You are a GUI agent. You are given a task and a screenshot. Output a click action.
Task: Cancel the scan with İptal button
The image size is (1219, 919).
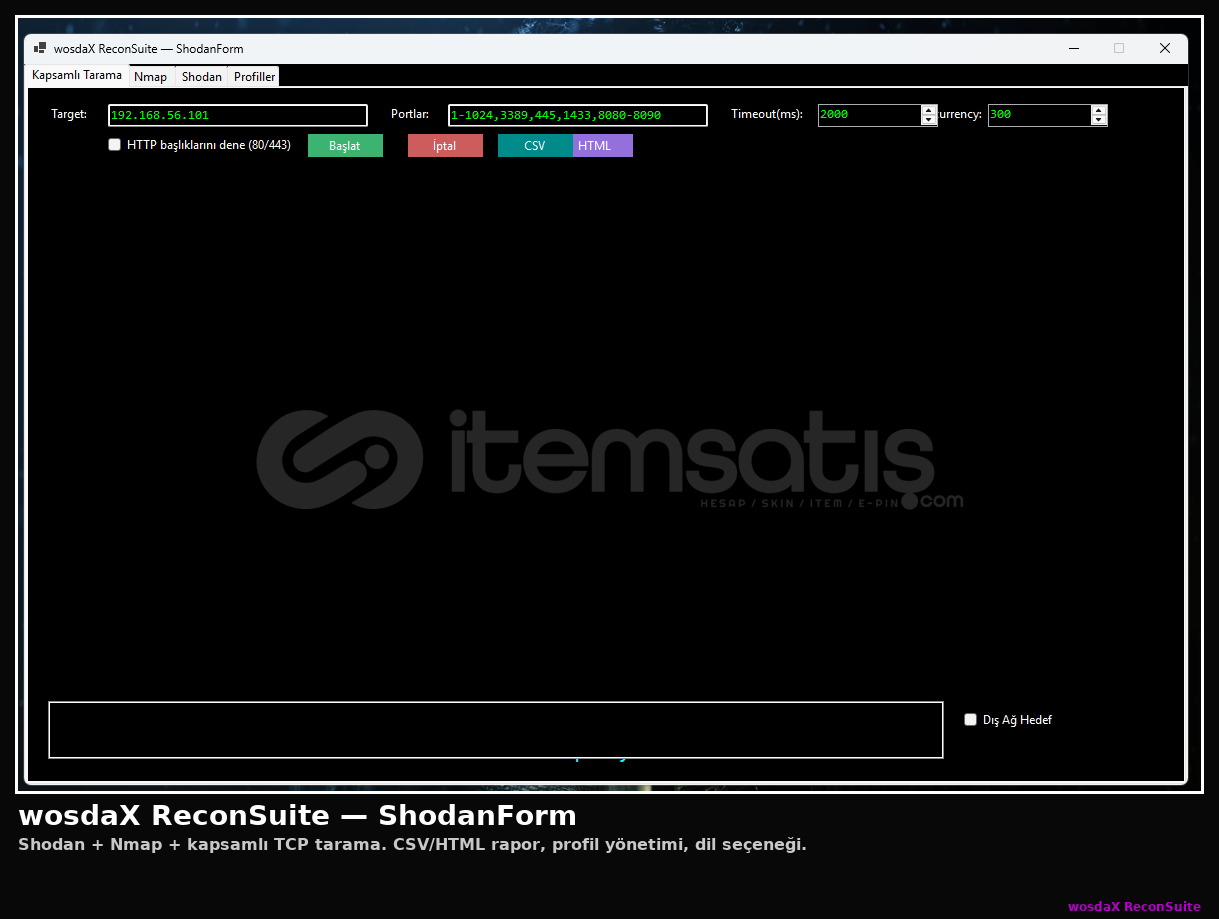pyautogui.click(x=445, y=146)
